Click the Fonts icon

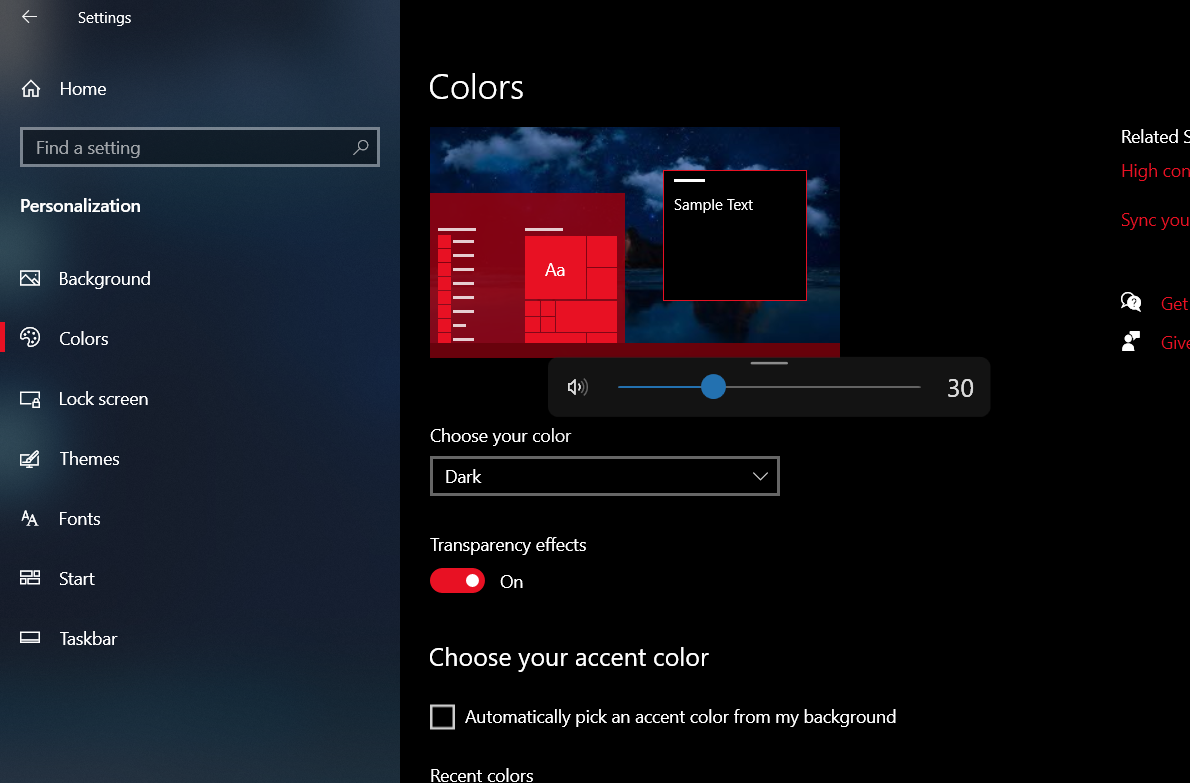pyautogui.click(x=30, y=518)
